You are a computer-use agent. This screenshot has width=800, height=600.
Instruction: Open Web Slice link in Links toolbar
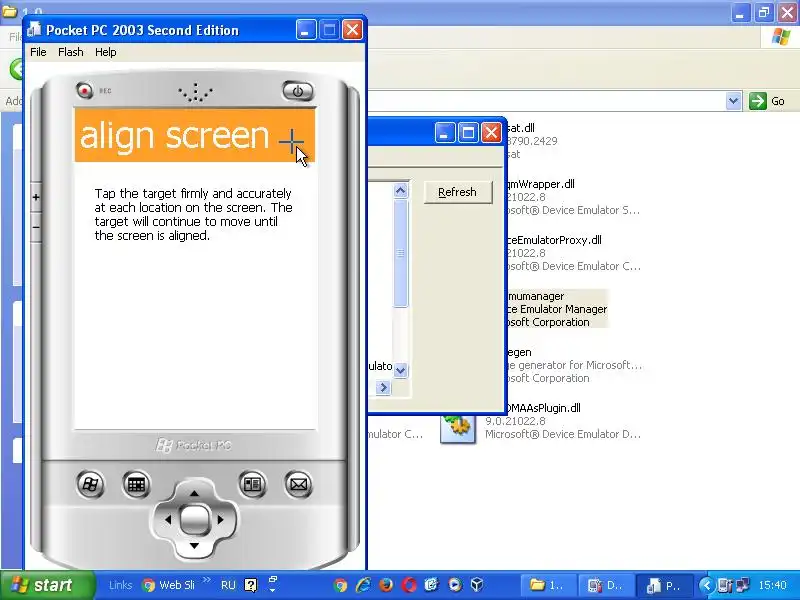[x=169, y=585]
